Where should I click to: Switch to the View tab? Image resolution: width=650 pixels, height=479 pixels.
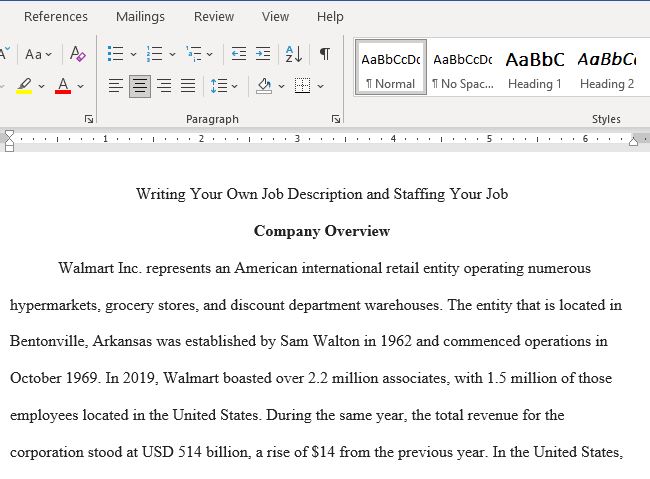[x=275, y=17]
